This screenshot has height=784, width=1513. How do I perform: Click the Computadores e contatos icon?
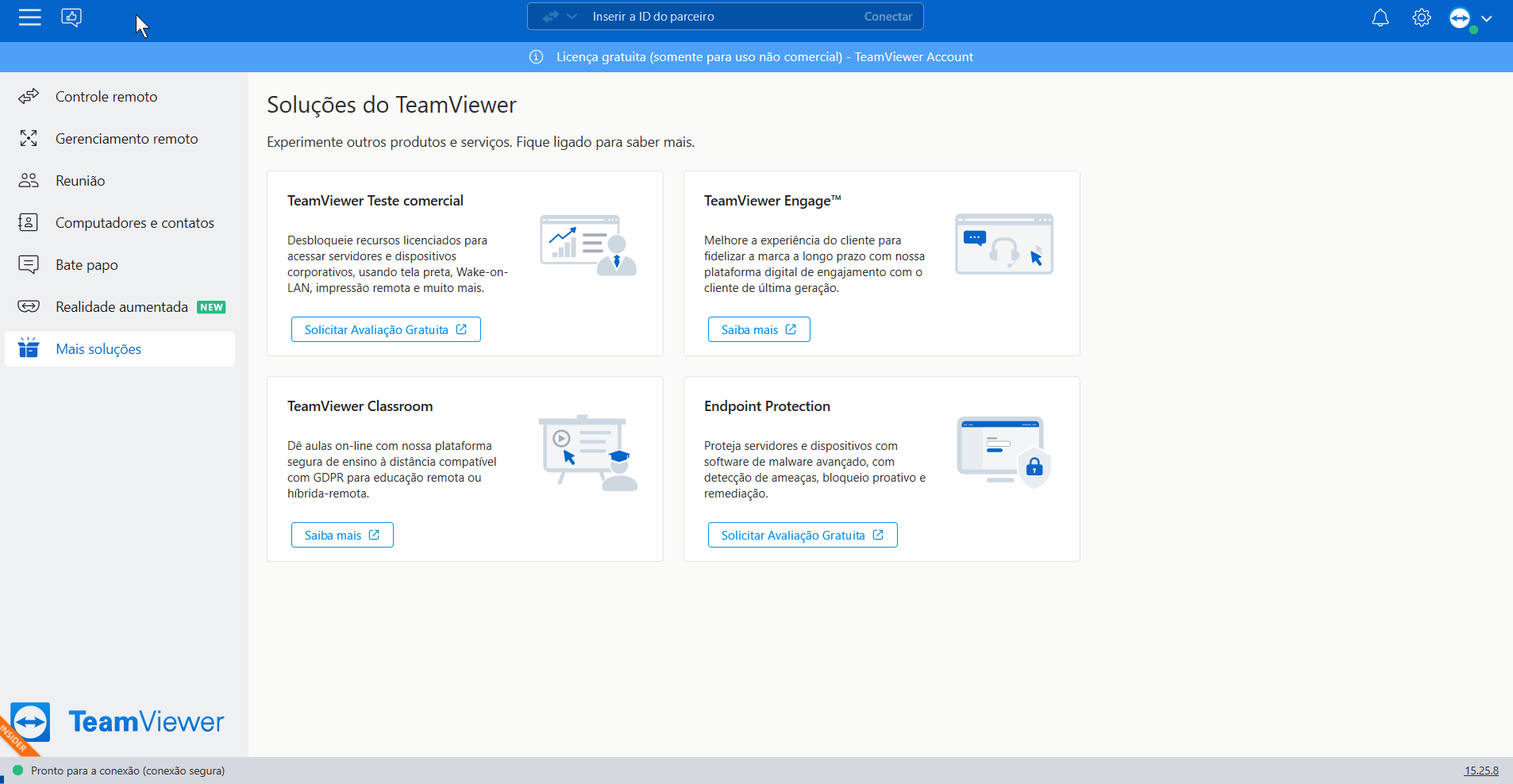[29, 223]
